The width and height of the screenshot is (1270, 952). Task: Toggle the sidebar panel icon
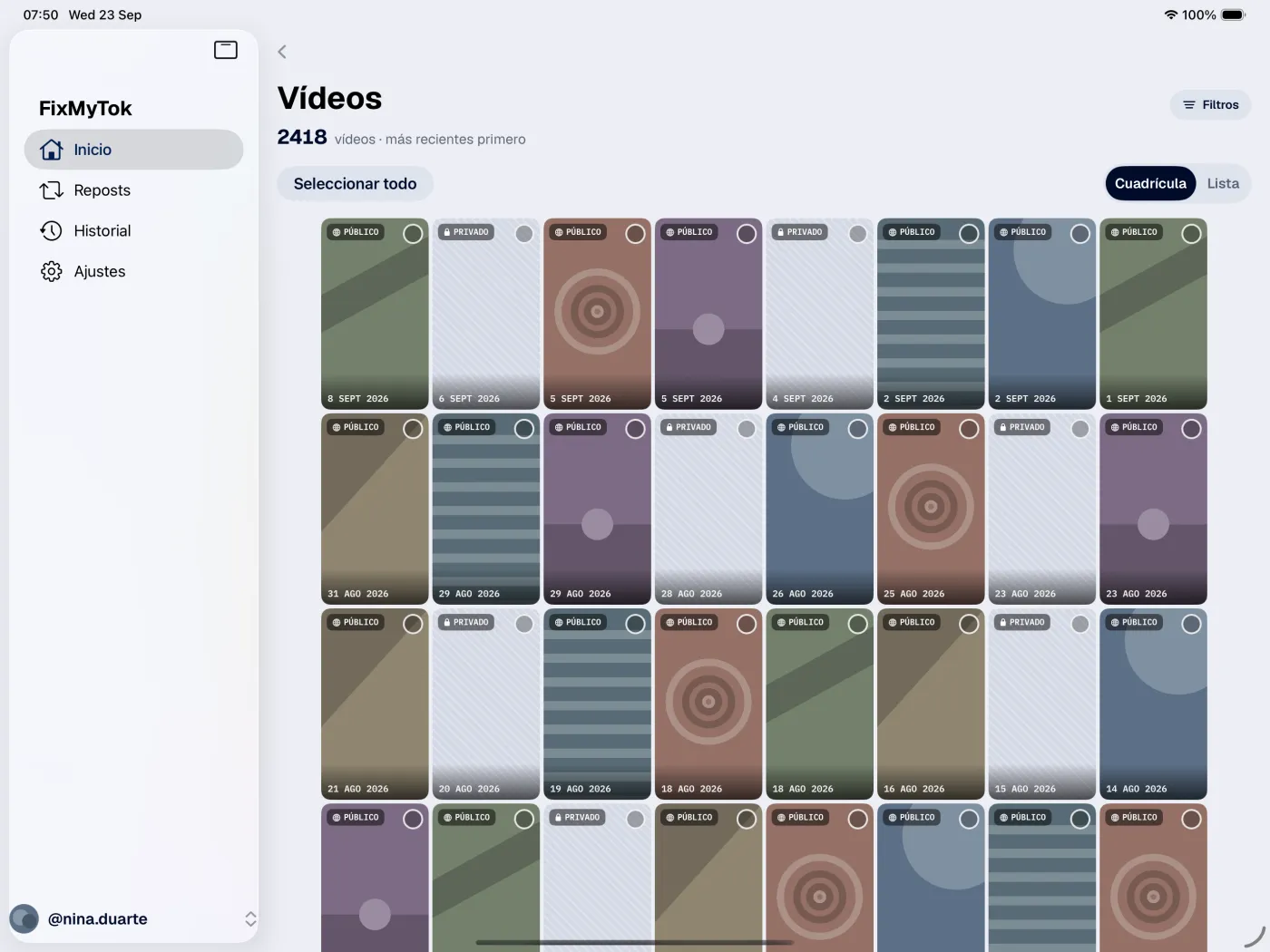(226, 50)
